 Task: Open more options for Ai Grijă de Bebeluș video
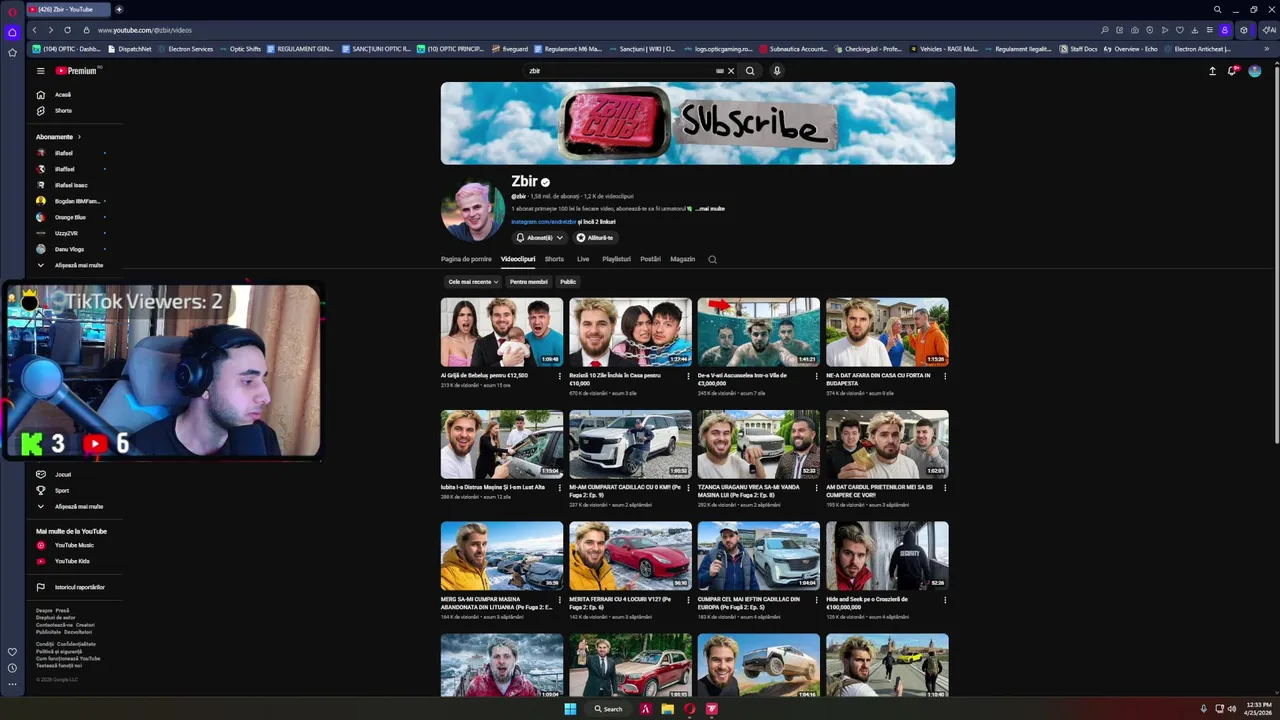click(x=560, y=376)
